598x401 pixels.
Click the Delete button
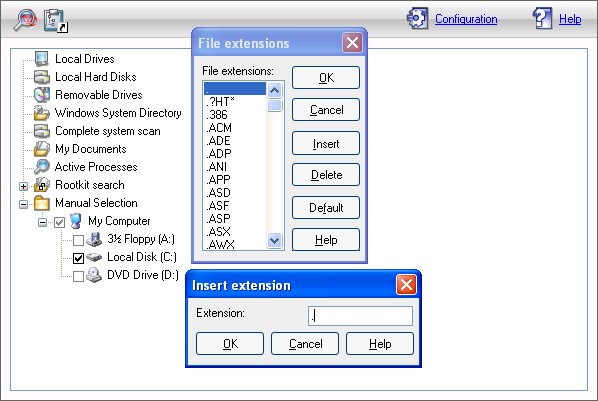coord(326,175)
